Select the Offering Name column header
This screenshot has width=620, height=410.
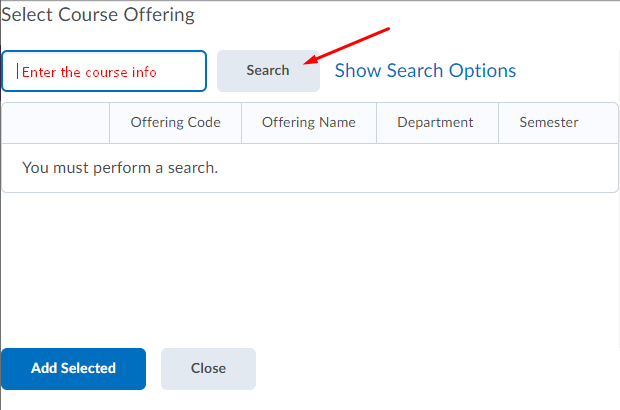[308, 123]
